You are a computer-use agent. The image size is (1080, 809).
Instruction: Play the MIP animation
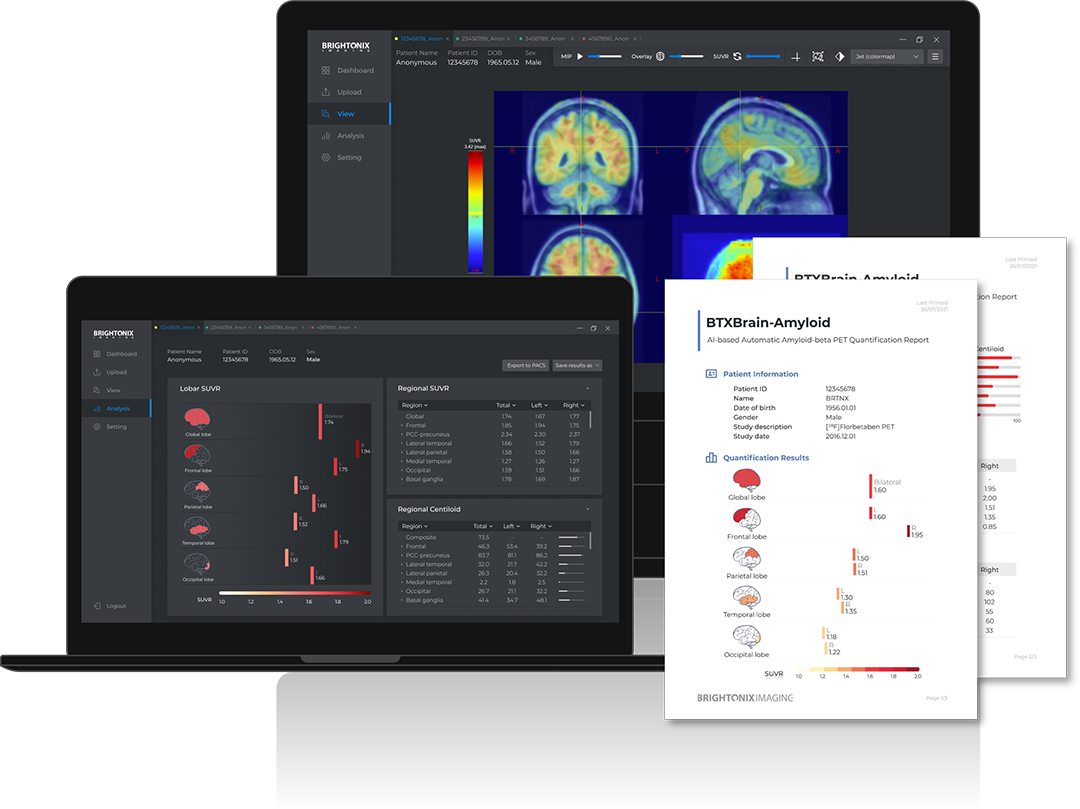(x=580, y=56)
